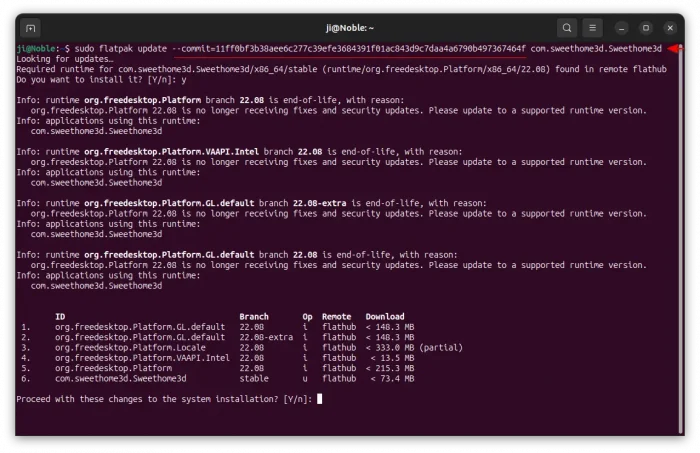The width and height of the screenshot is (700, 453).
Task: Maximize the terminal window
Action: click(x=646, y=28)
